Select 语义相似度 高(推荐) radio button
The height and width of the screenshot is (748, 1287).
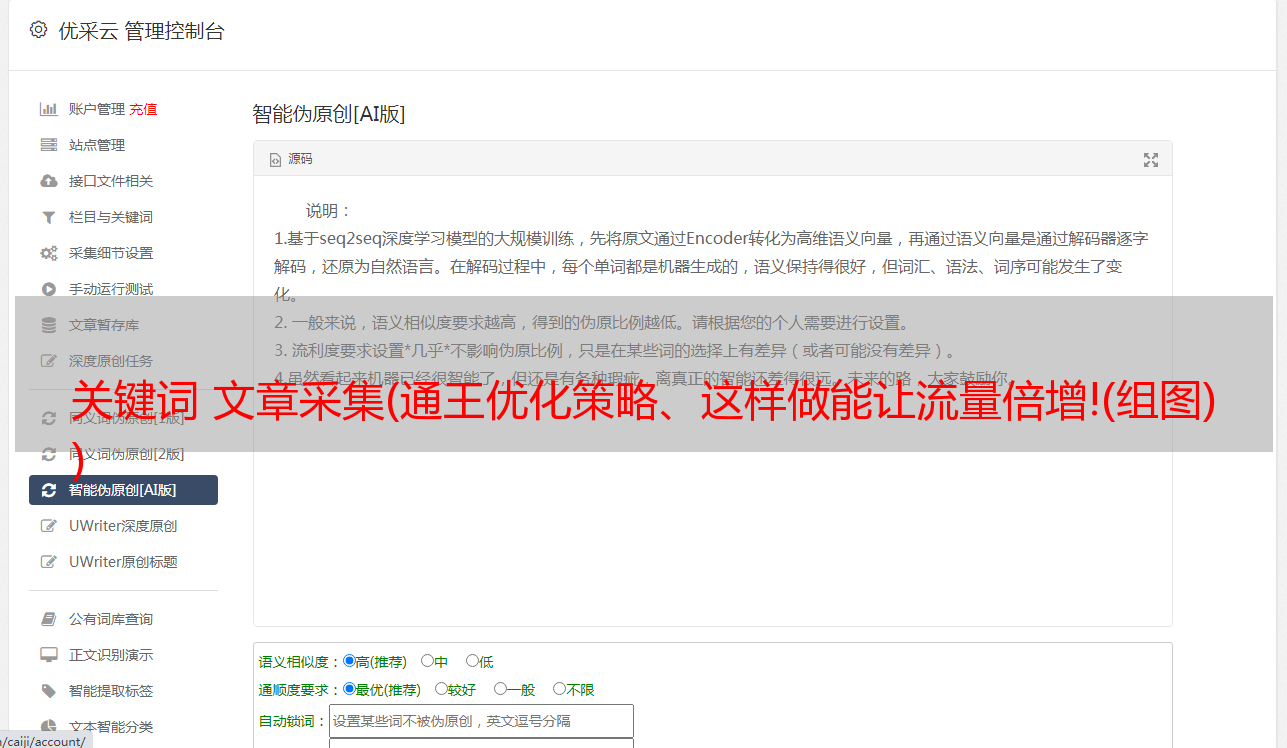click(349, 661)
